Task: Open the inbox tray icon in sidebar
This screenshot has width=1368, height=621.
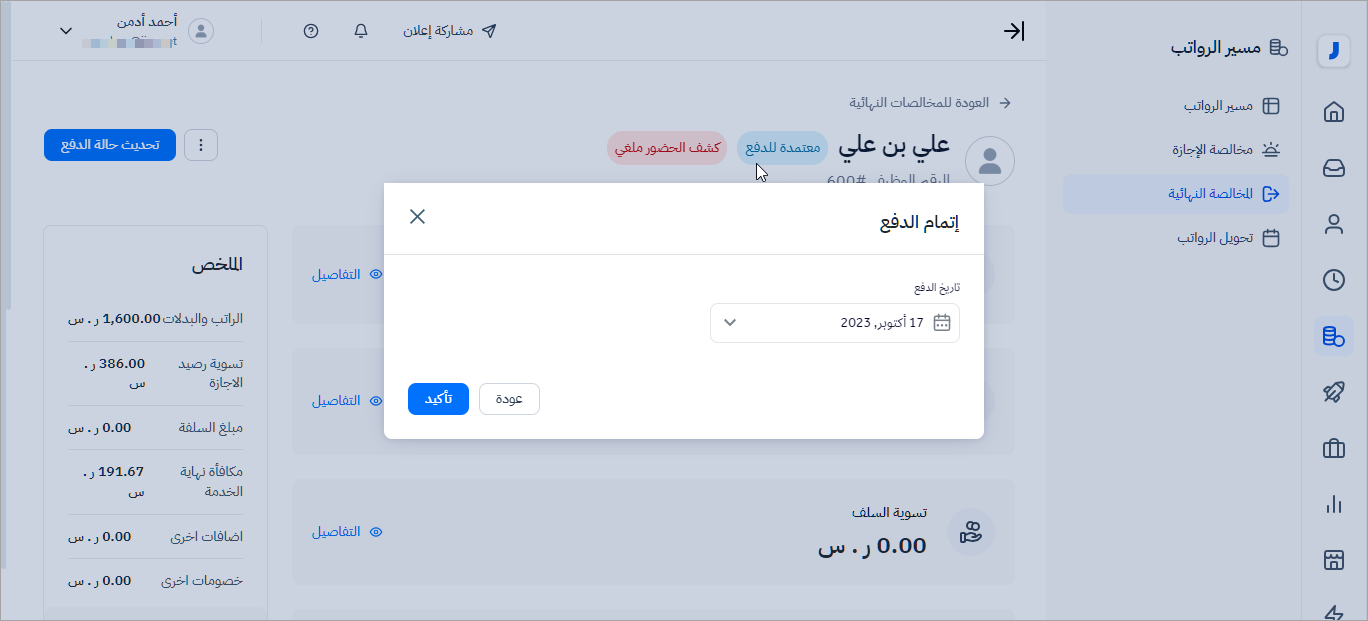Action: click(x=1333, y=168)
